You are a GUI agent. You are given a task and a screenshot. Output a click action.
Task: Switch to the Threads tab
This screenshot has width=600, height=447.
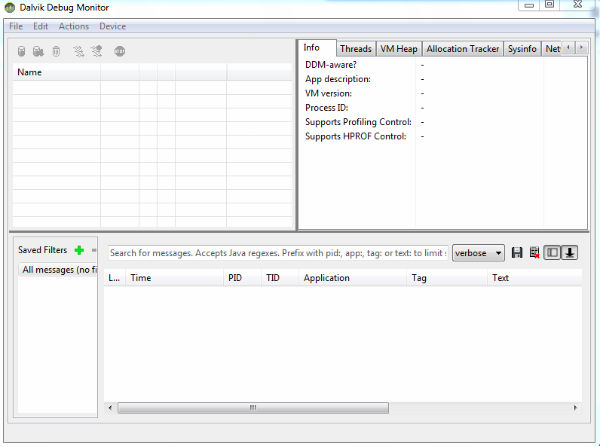pyautogui.click(x=356, y=49)
